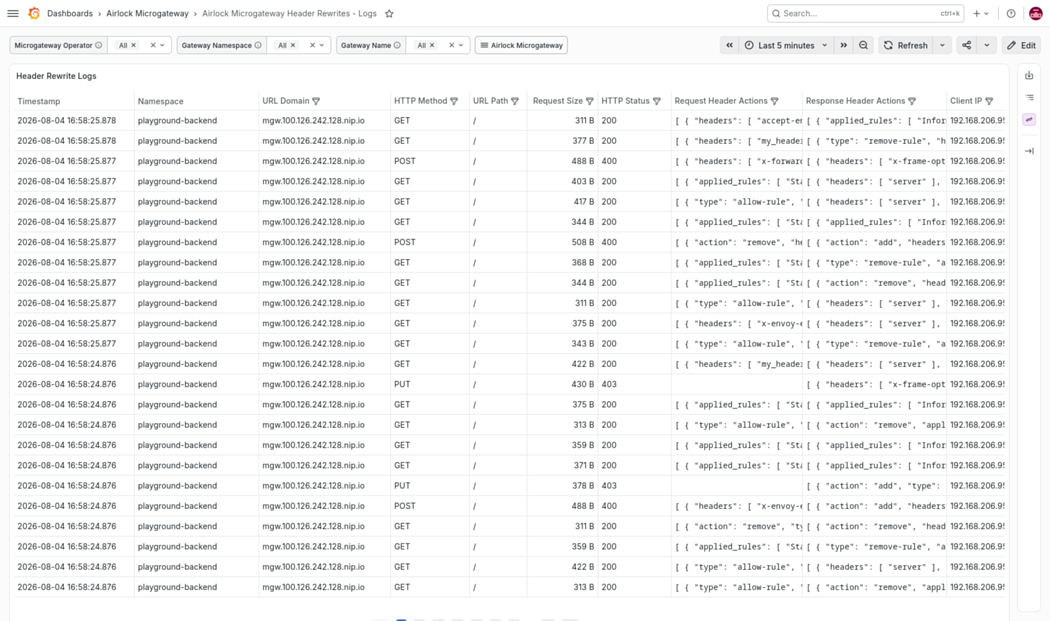Click the Airlock Microgateway dashboard link button

pyautogui.click(x=521, y=46)
